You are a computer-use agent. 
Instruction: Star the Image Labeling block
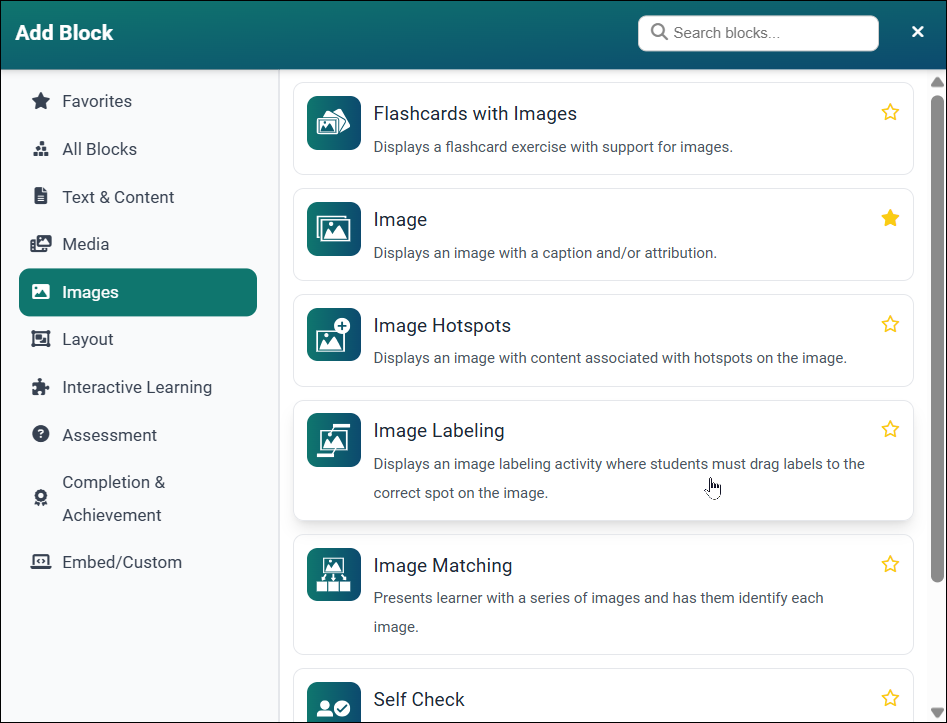pyautogui.click(x=890, y=429)
